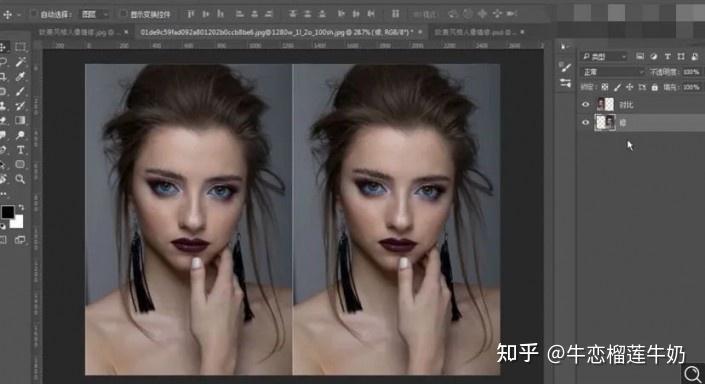
Task: Hide the selected bottom layer eye
Action: point(585,122)
